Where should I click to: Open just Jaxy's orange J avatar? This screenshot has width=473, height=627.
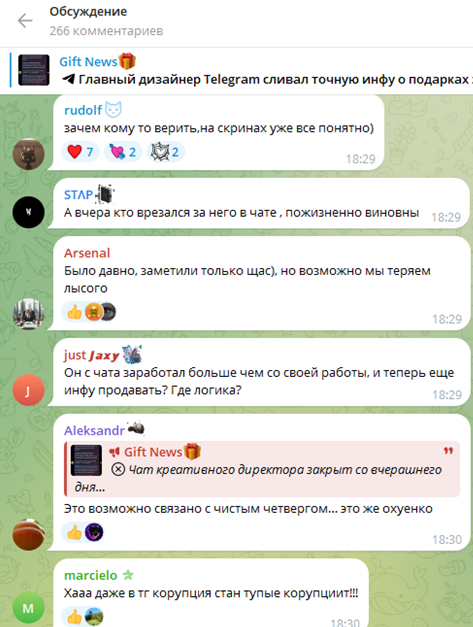28,390
